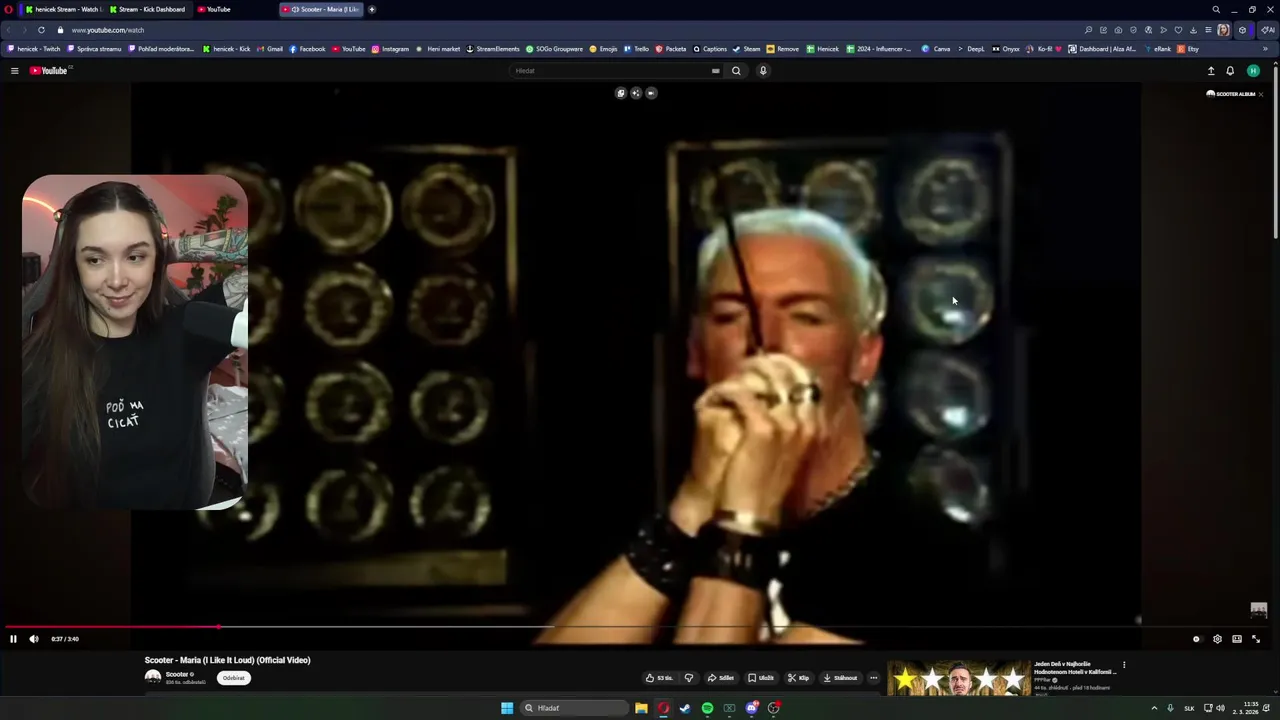
Task: Open browser snapshot camera icon
Action: [1118, 30]
